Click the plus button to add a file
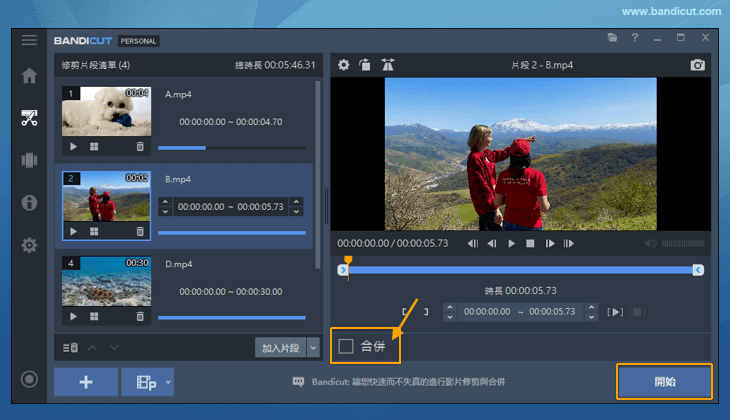Viewport: 730px width, 420px height. [85, 382]
